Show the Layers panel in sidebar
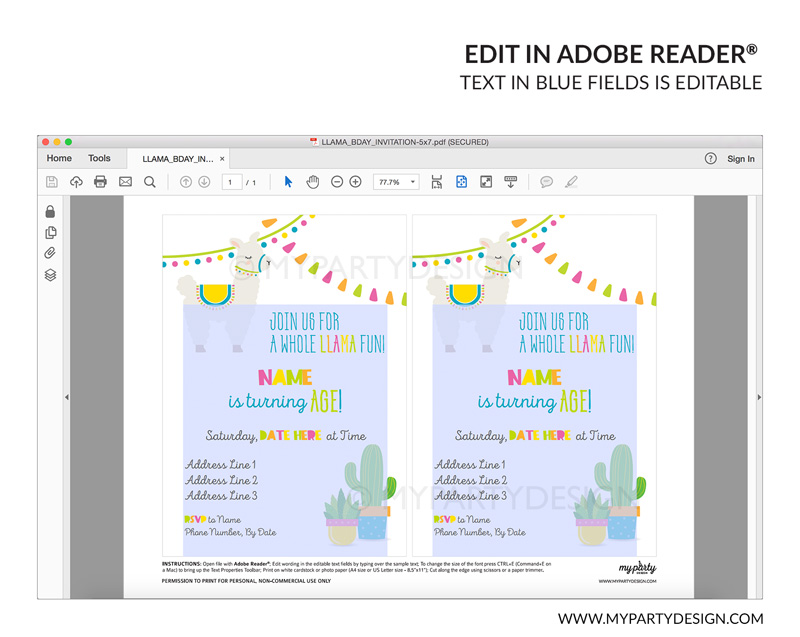Viewport: 800px width, 637px height. coord(50,275)
